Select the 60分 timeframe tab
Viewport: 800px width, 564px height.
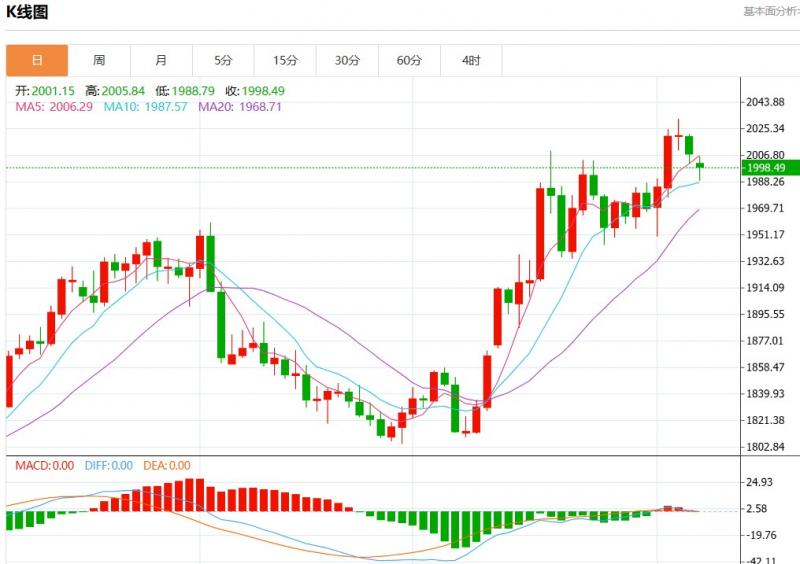point(409,61)
